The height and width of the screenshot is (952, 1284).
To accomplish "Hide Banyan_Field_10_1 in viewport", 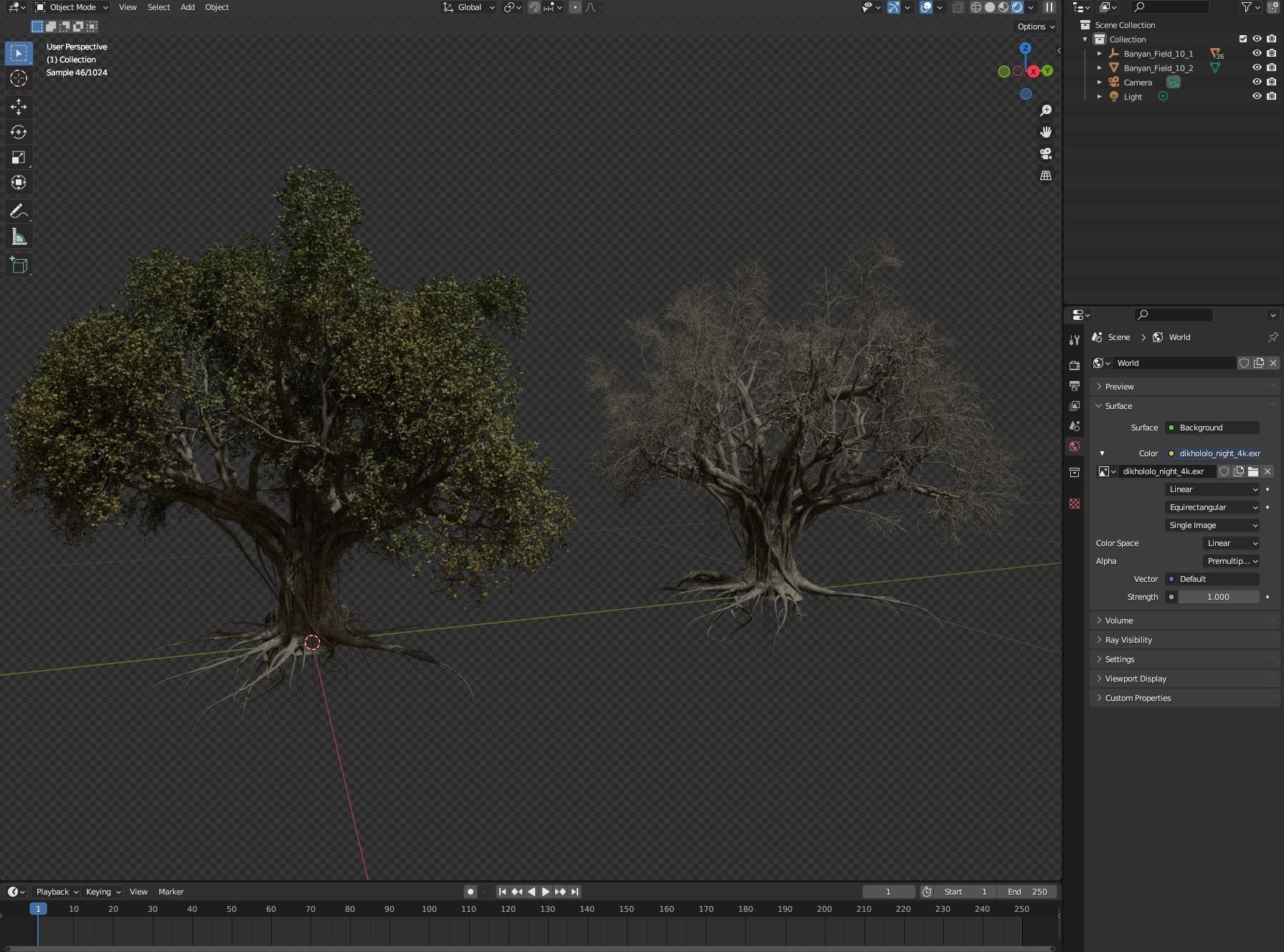I will [x=1257, y=53].
